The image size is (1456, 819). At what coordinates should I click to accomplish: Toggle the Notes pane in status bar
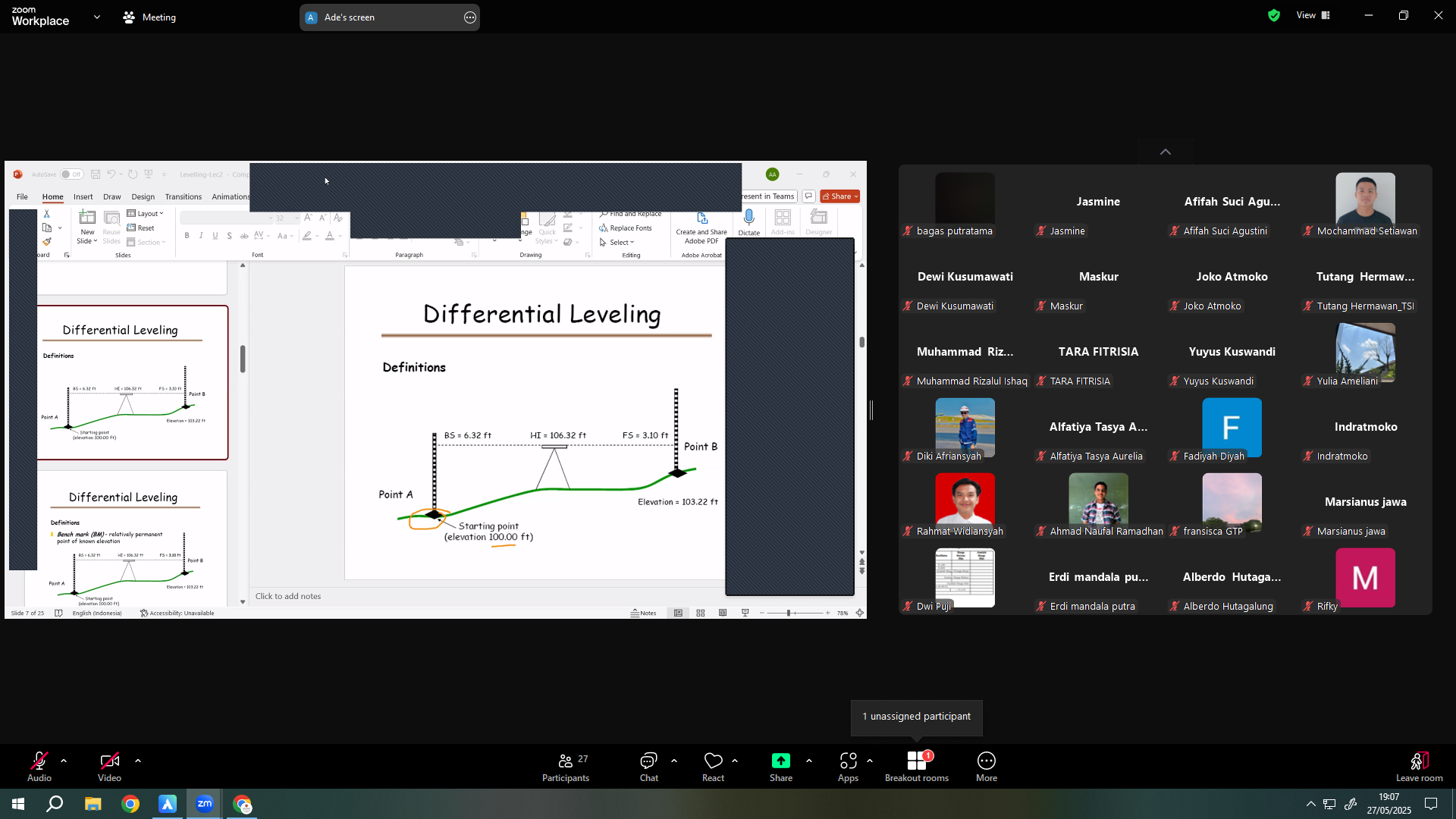point(644,613)
